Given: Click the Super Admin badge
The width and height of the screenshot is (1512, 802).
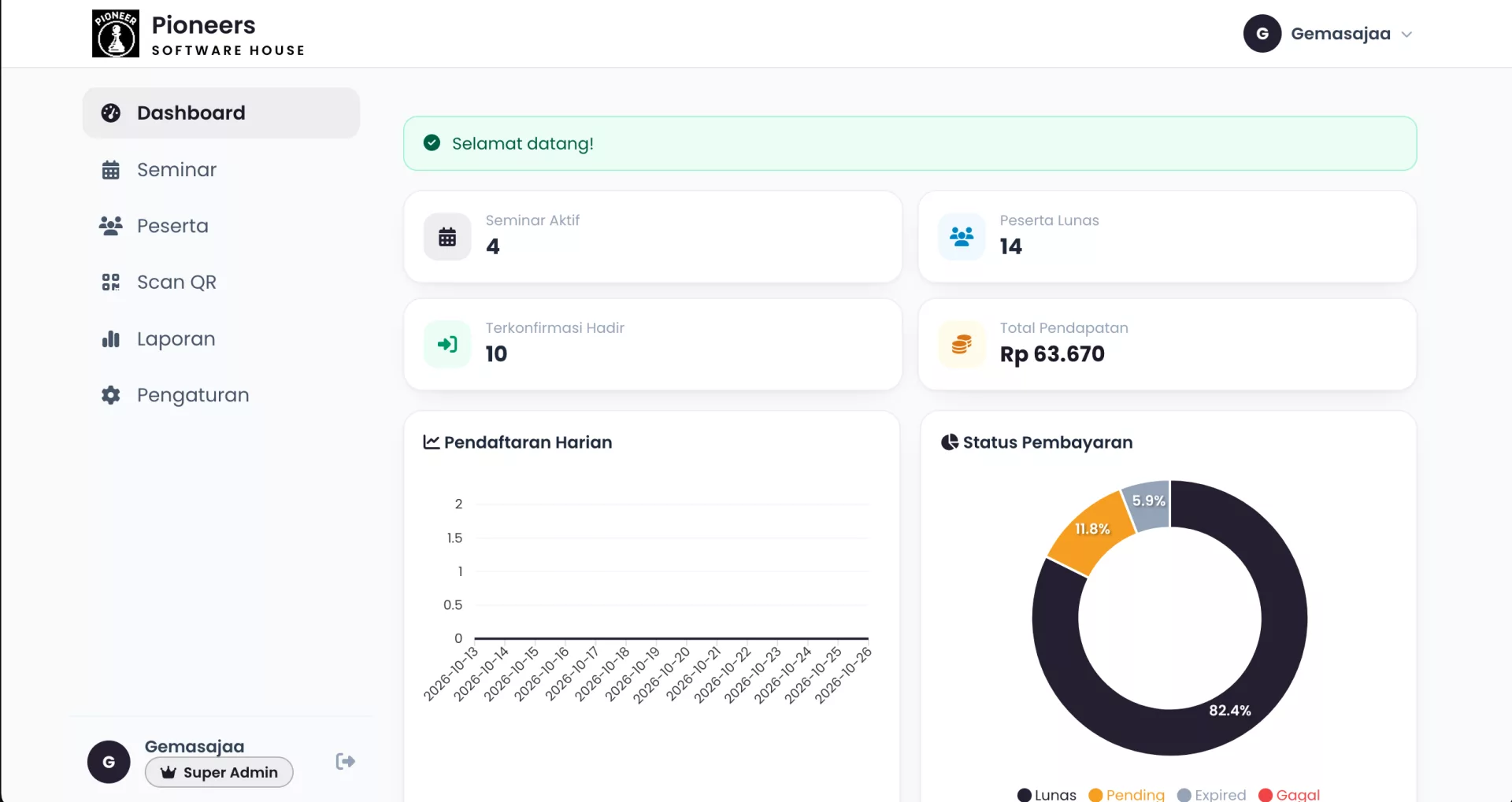Looking at the screenshot, I should (x=219, y=772).
